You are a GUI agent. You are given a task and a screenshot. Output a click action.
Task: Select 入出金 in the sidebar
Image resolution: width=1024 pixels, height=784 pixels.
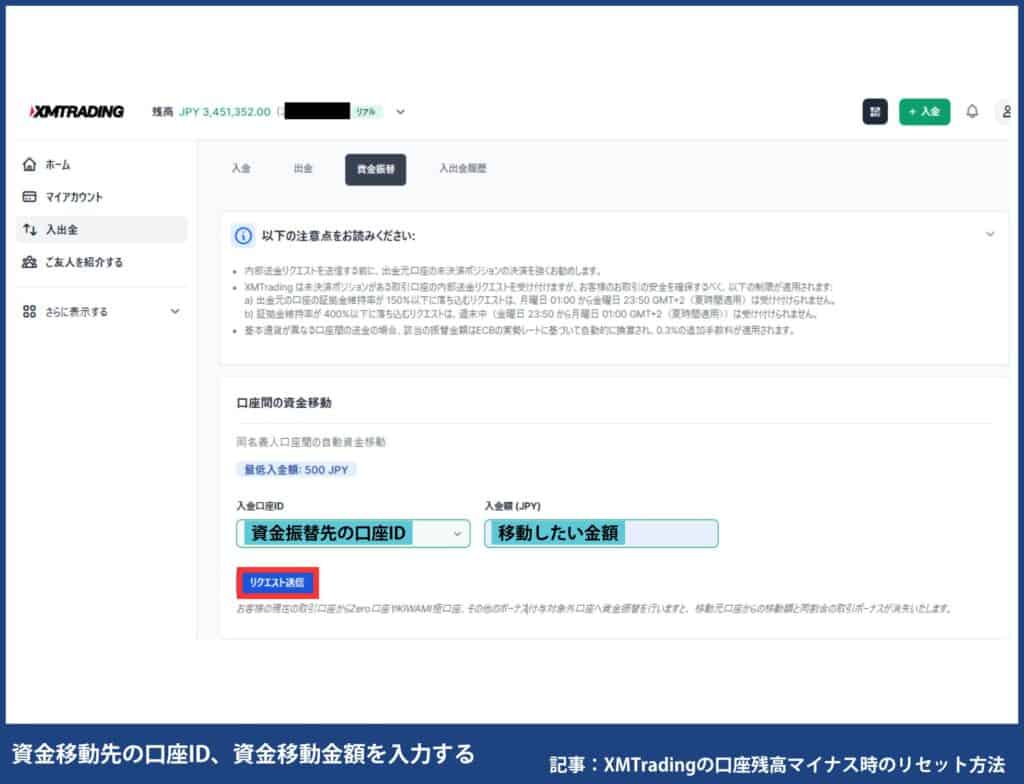[x=101, y=229]
